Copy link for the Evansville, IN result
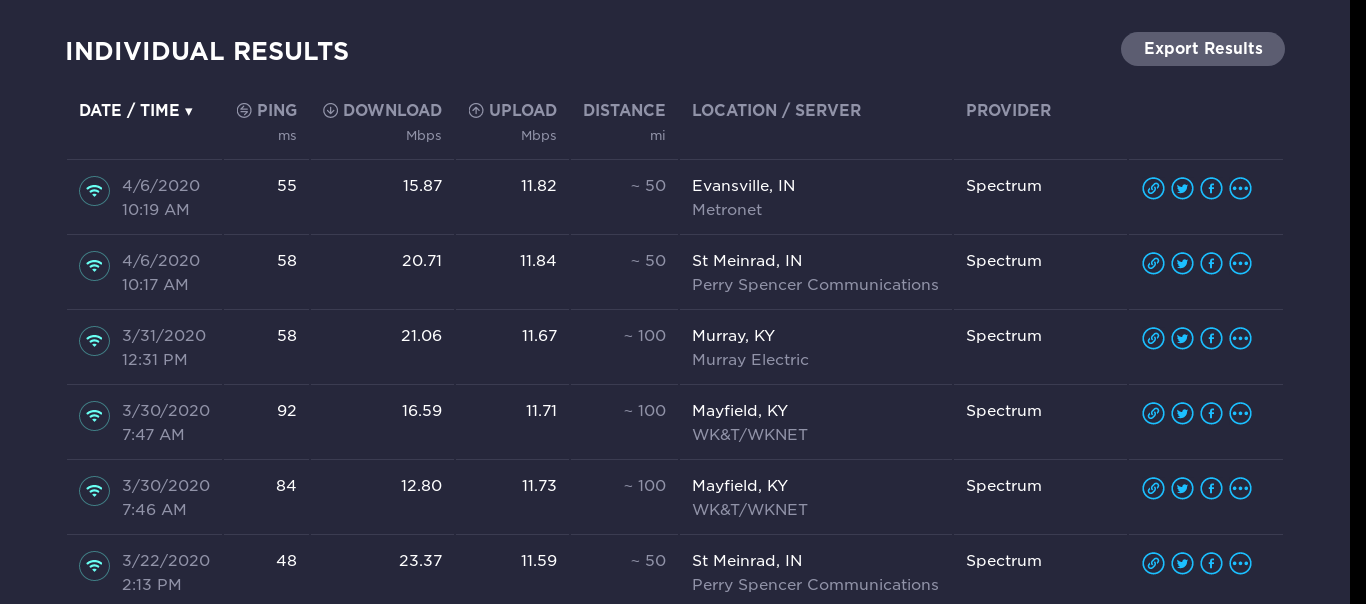The image size is (1366, 604). coord(1153,188)
